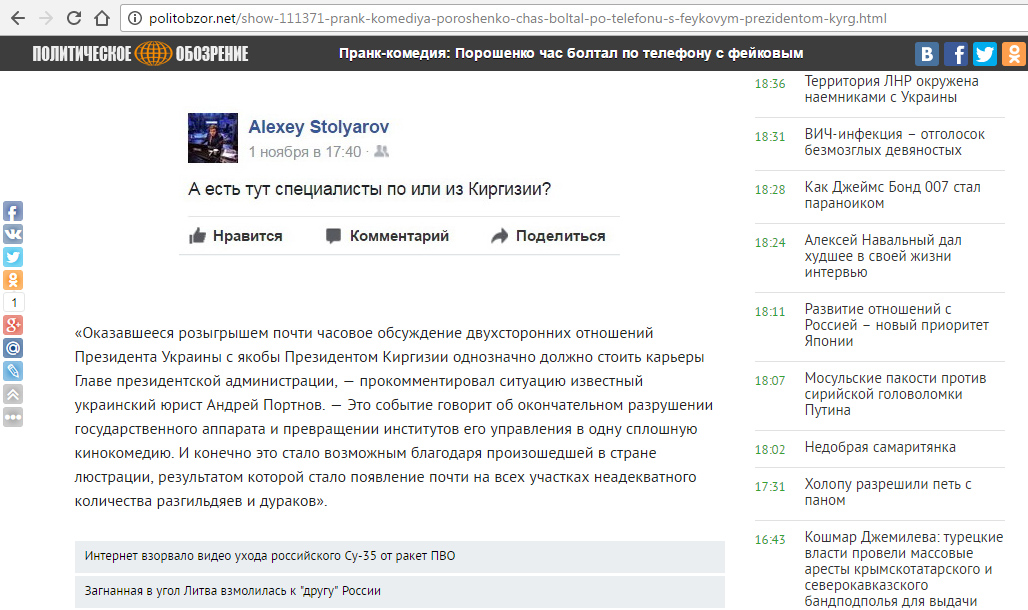
Task: Open the Политическое Обозрение site logo
Action: pyautogui.click(x=139, y=54)
